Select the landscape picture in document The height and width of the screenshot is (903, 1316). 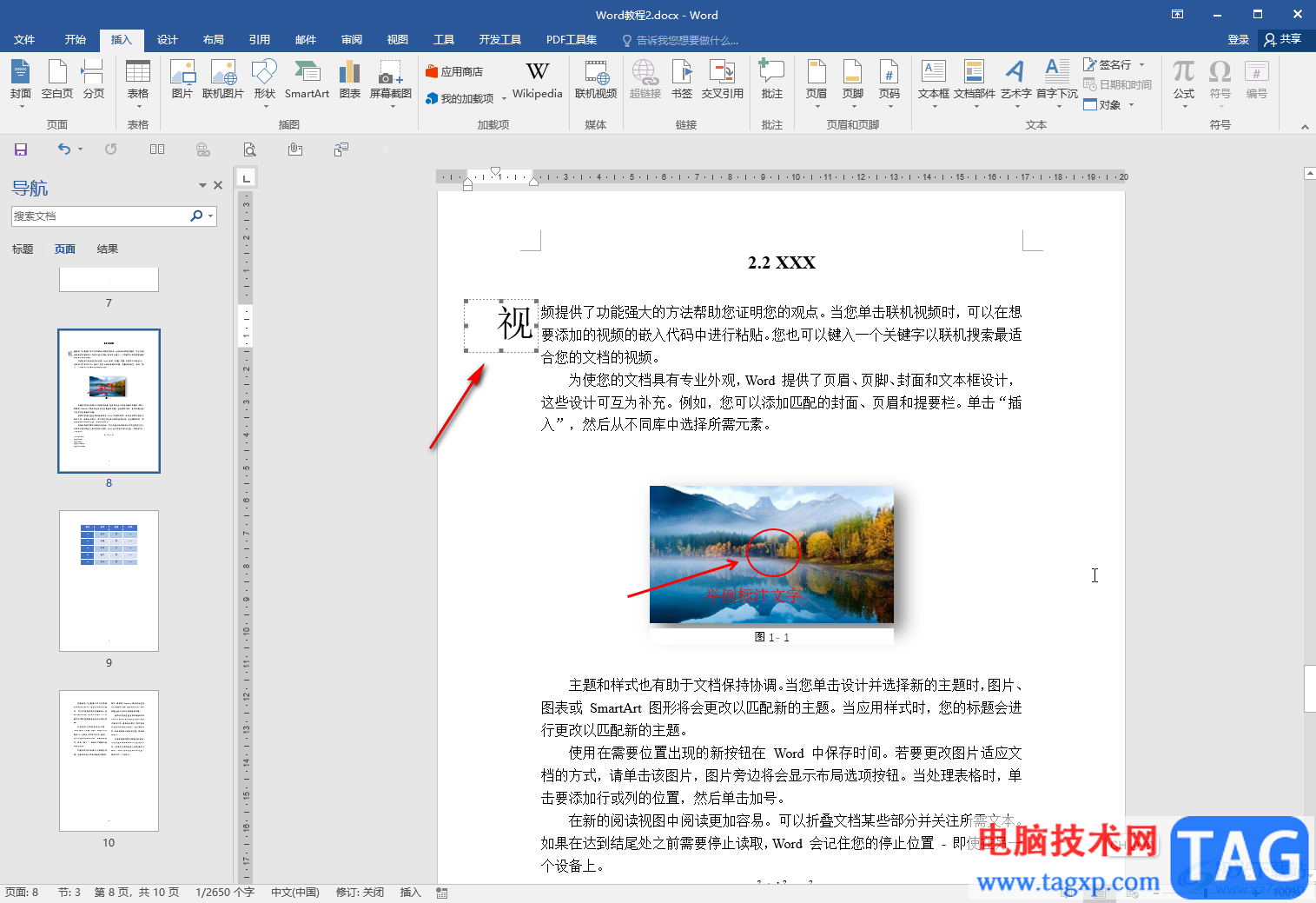(771, 554)
